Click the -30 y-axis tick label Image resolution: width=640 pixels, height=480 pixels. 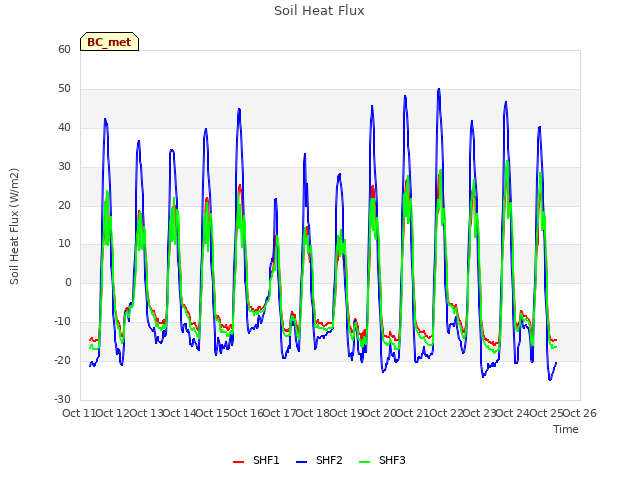pos(62,399)
